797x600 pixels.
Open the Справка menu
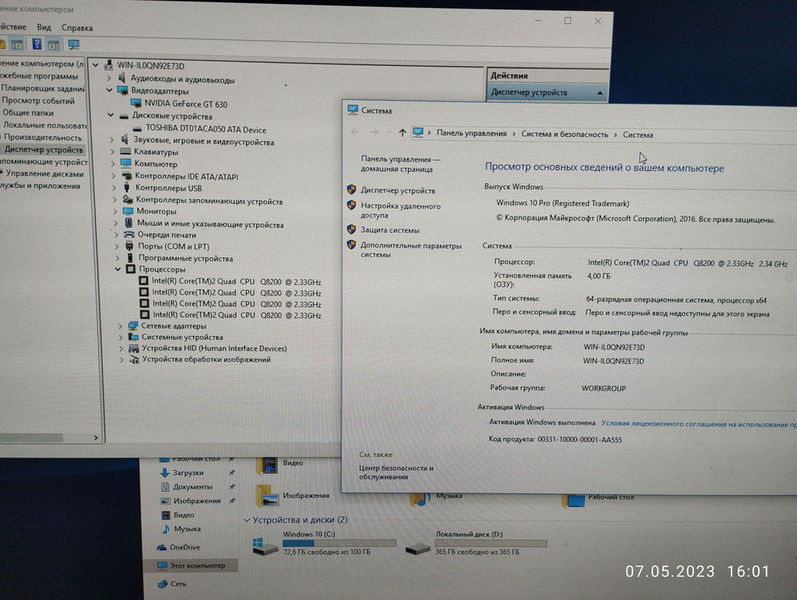coord(76,28)
